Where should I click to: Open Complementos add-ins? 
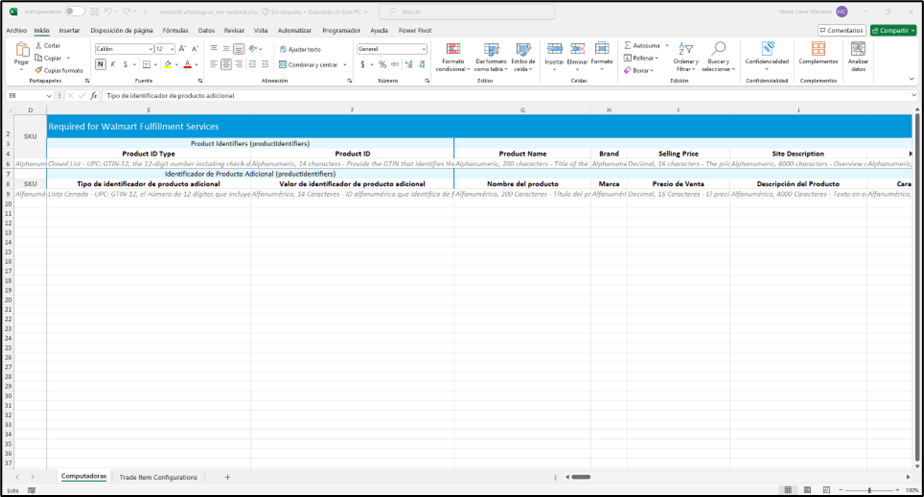point(818,53)
